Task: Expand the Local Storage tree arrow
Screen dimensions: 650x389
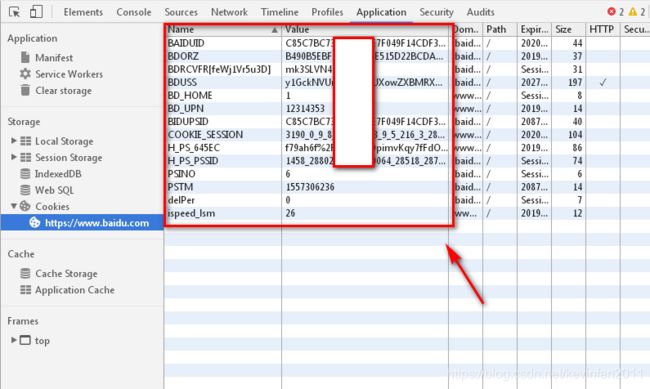Action: [14, 141]
